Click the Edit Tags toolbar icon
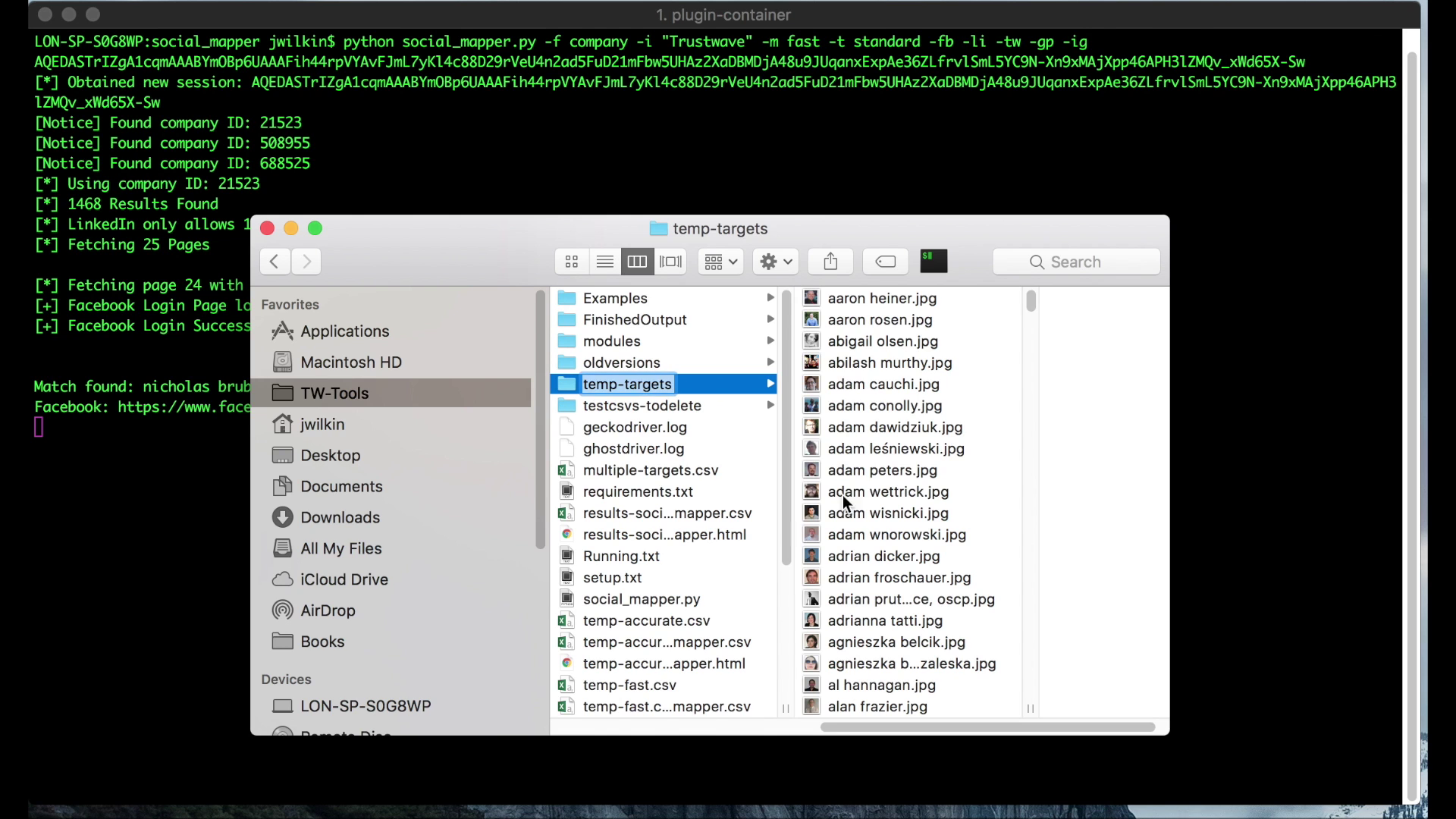This screenshot has width=1456, height=819. tap(885, 262)
